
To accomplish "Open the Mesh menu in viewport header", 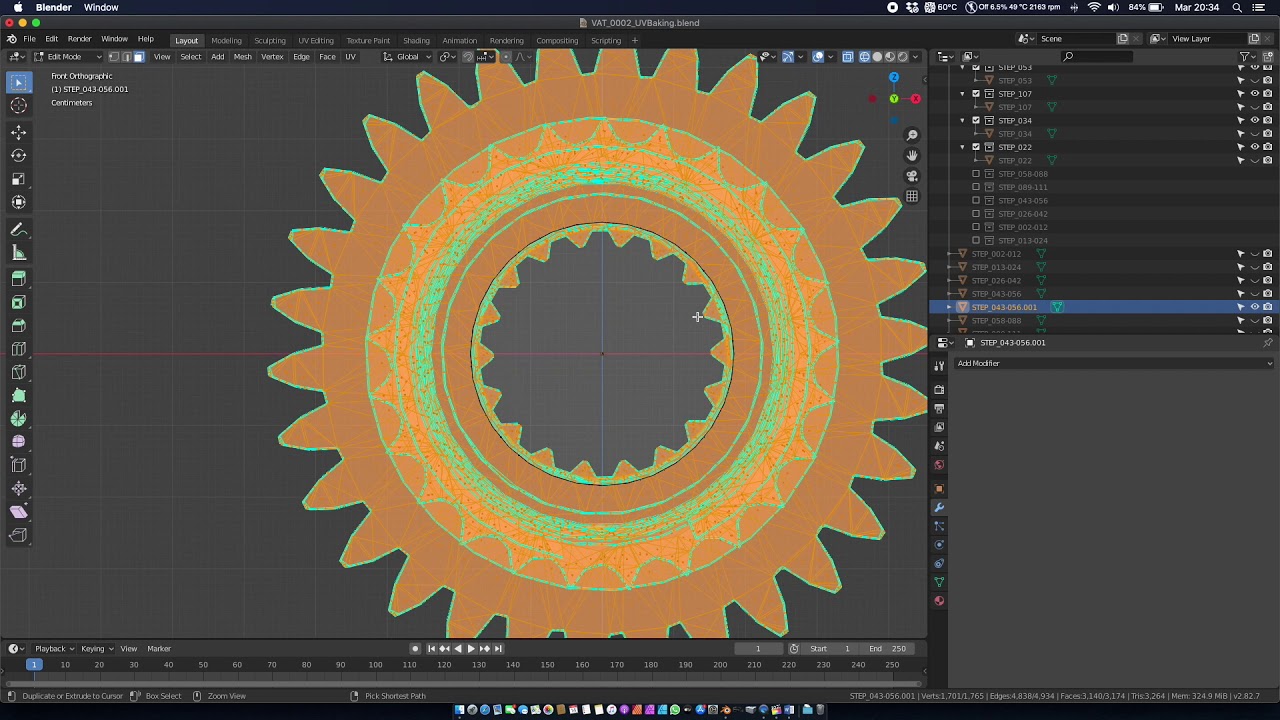I will [x=243, y=56].
